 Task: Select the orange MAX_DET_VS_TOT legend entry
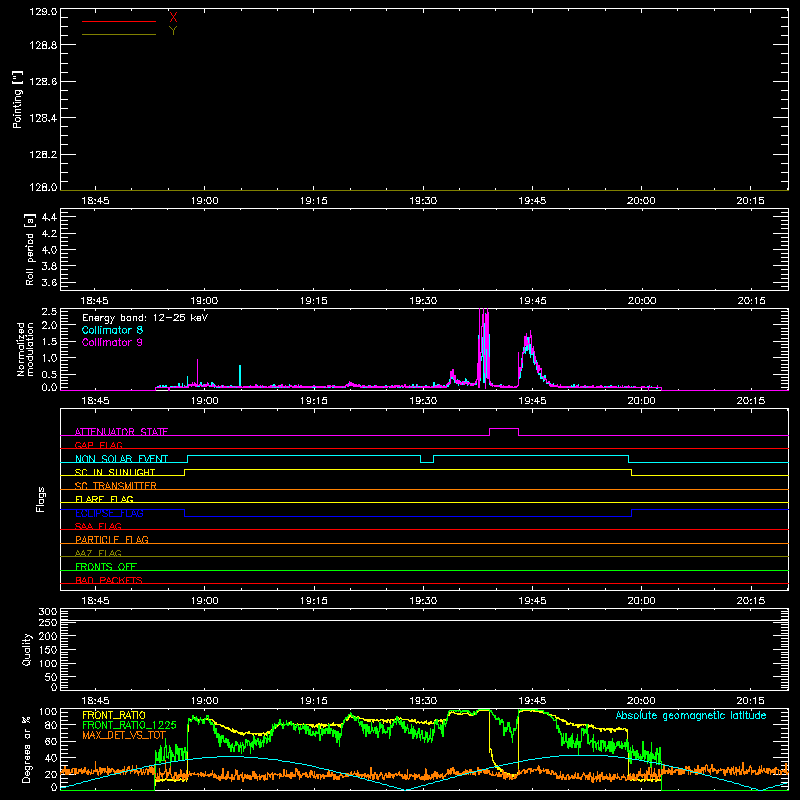coord(124,735)
